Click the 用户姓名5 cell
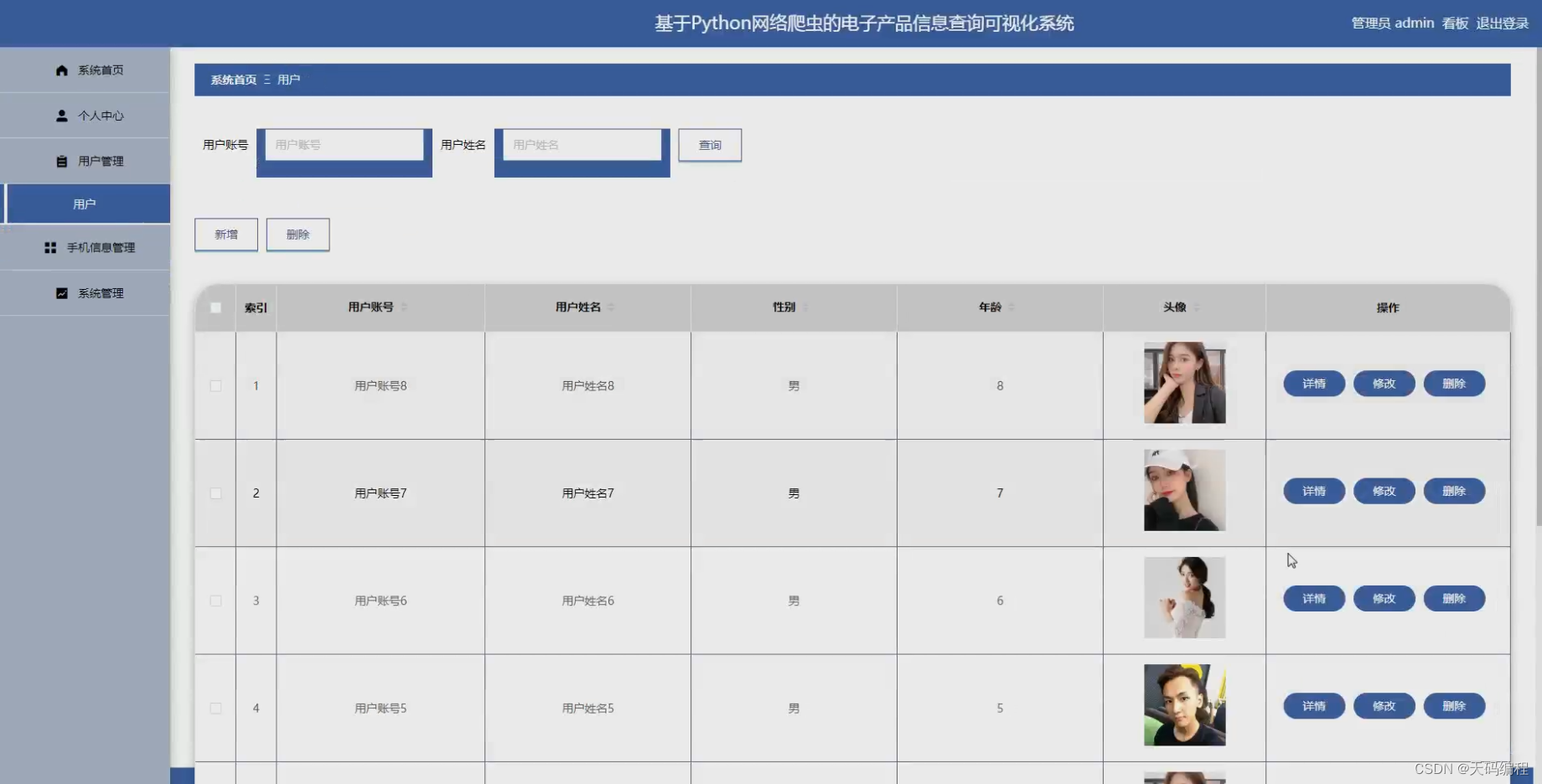 click(588, 709)
